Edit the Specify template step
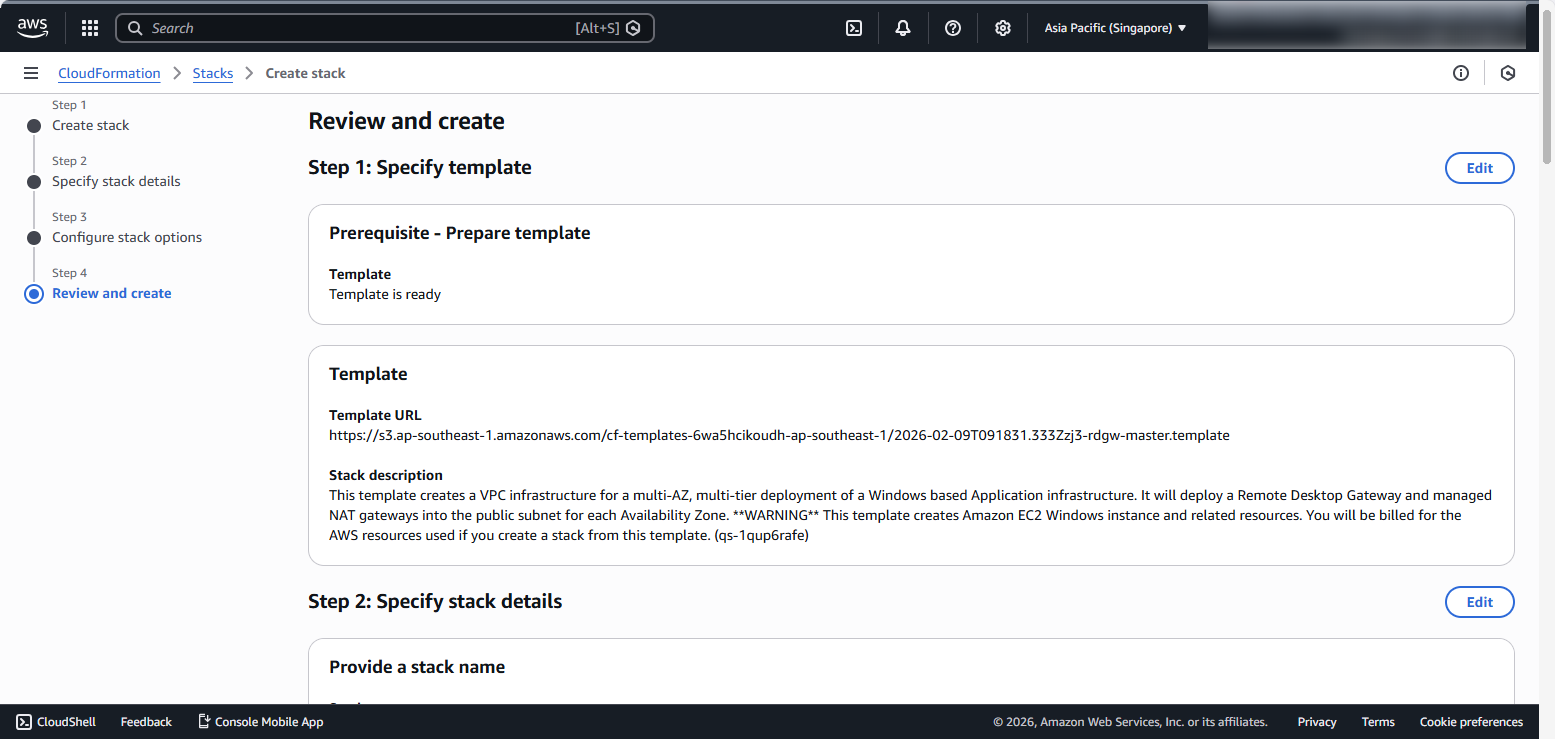Viewport: 1555px width, 739px height. (x=1479, y=167)
